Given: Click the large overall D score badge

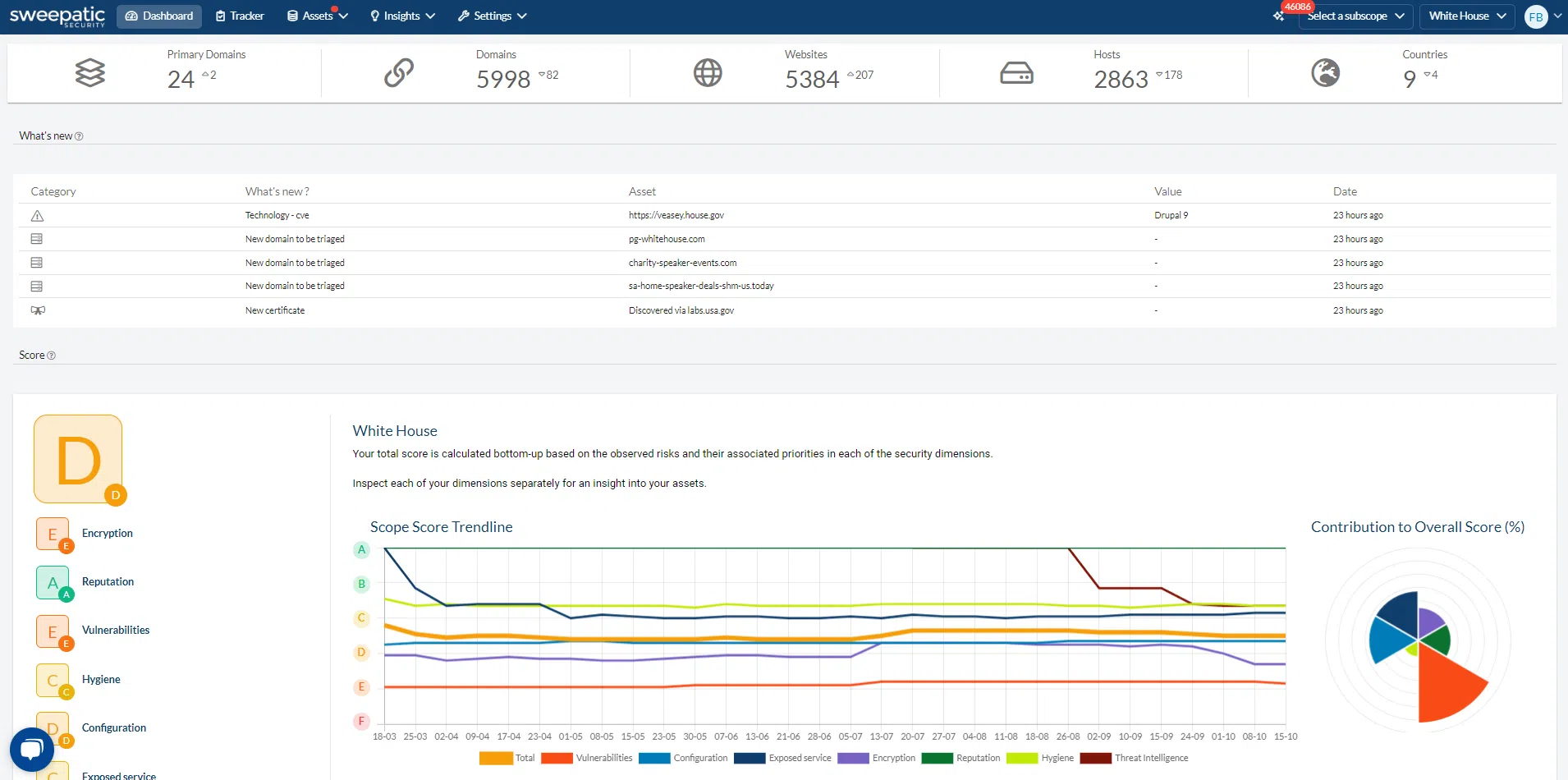Looking at the screenshot, I should coord(79,459).
